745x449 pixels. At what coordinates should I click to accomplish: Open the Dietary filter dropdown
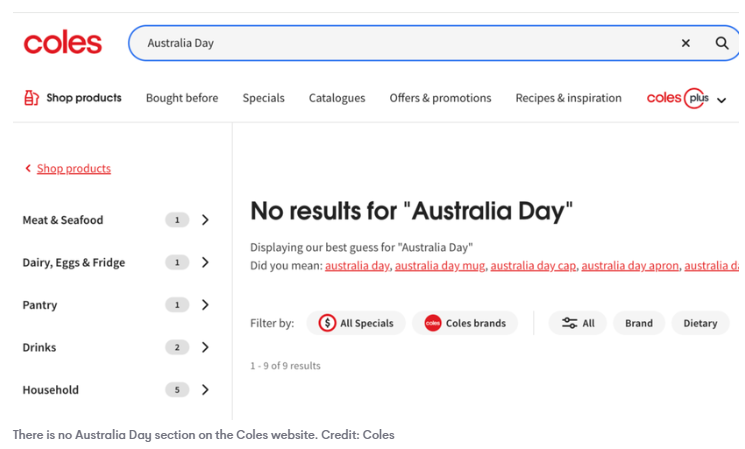[700, 323]
